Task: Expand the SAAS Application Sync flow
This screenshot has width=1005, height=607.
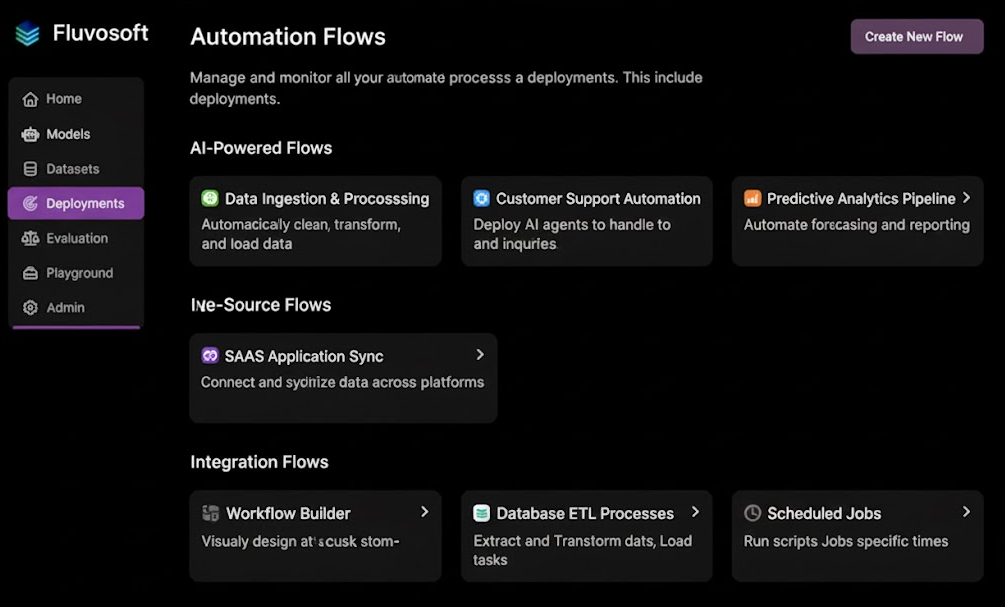Action: click(x=479, y=355)
